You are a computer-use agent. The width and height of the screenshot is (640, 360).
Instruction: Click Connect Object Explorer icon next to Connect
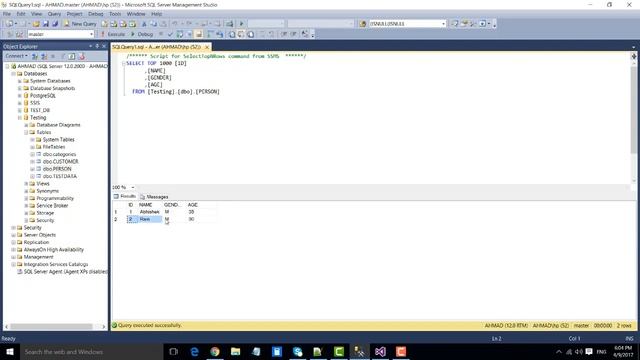tap(35, 56)
